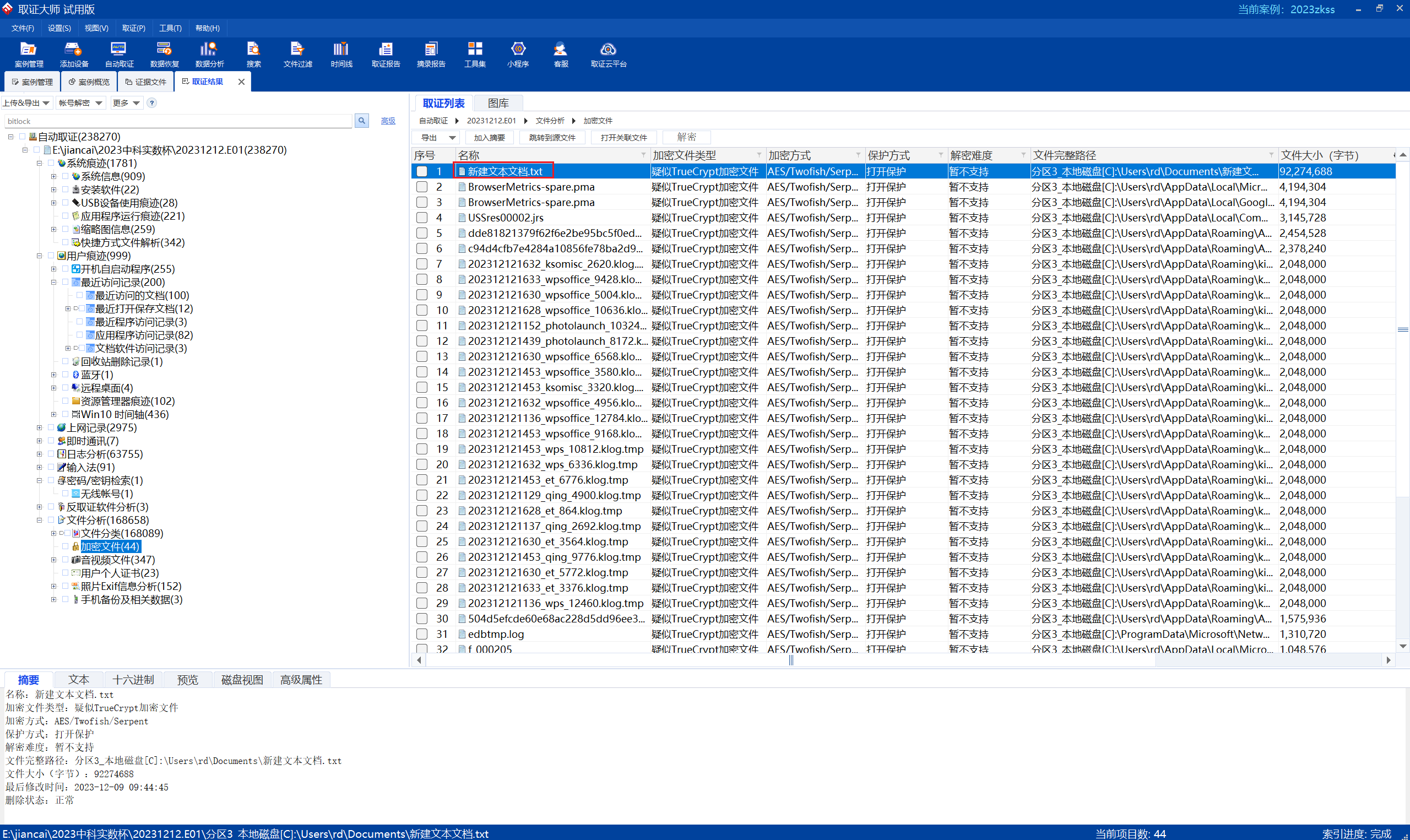Screen dimensions: 1410x840
Task: Open the 更多 dropdown
Action: (x=126, y=103)
